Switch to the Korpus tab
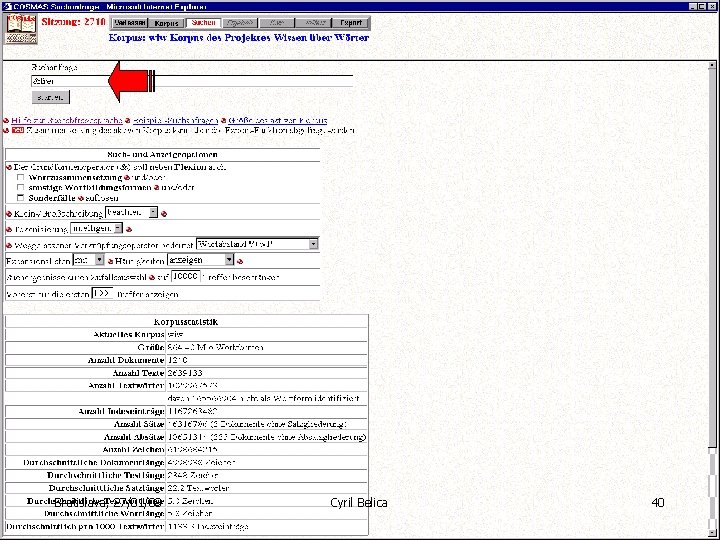The height and width of the screenshot is (540, 720). [166, 23]
